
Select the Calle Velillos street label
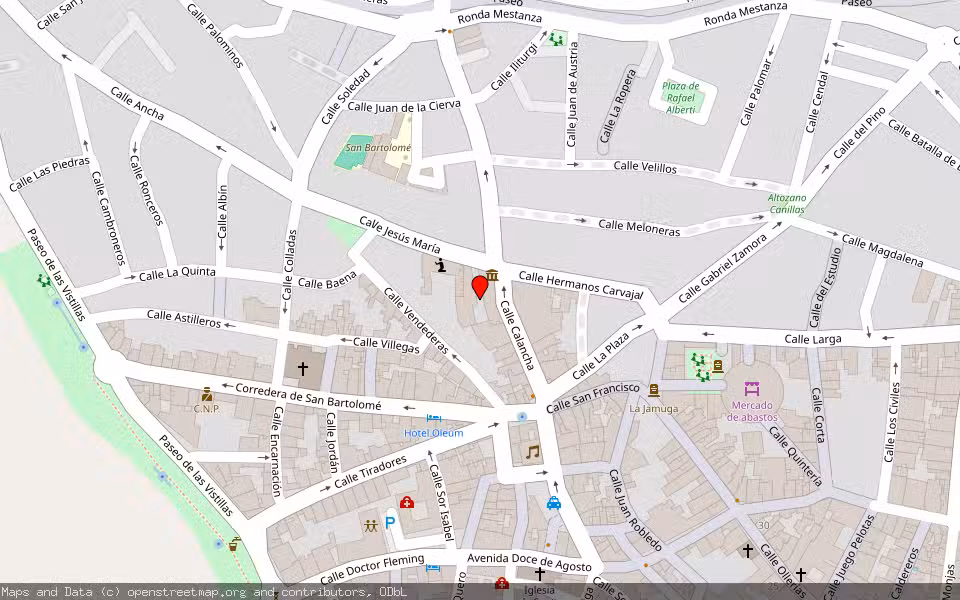point(645,167)
